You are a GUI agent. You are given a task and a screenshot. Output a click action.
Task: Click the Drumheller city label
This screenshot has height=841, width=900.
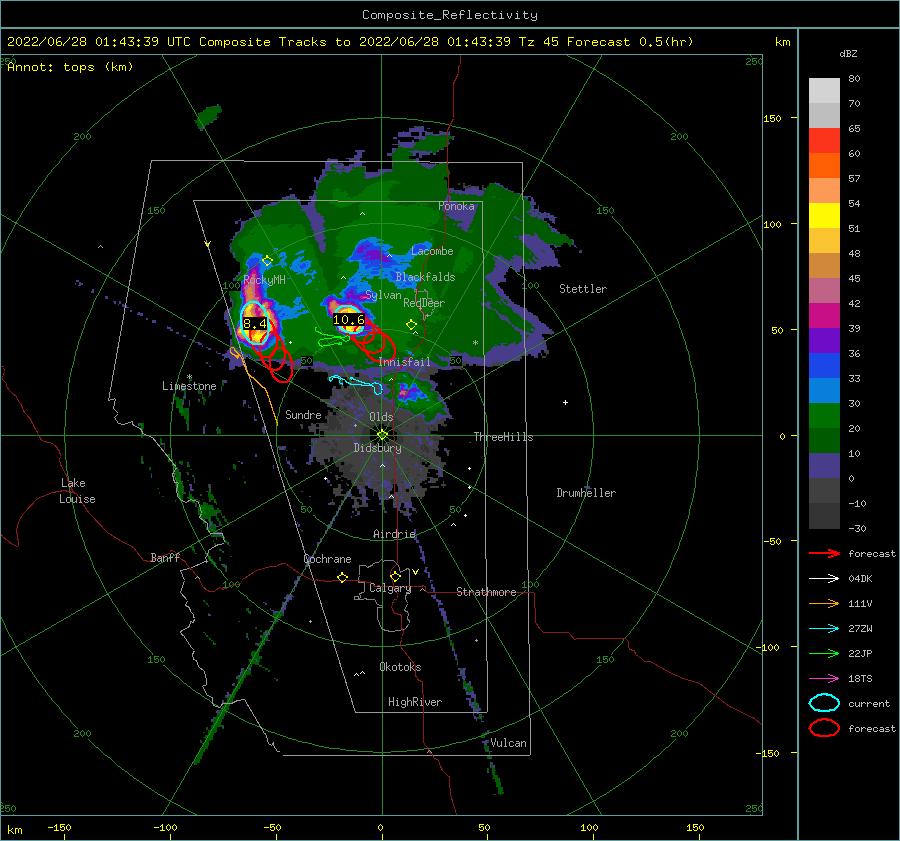[x=586, y=493]
